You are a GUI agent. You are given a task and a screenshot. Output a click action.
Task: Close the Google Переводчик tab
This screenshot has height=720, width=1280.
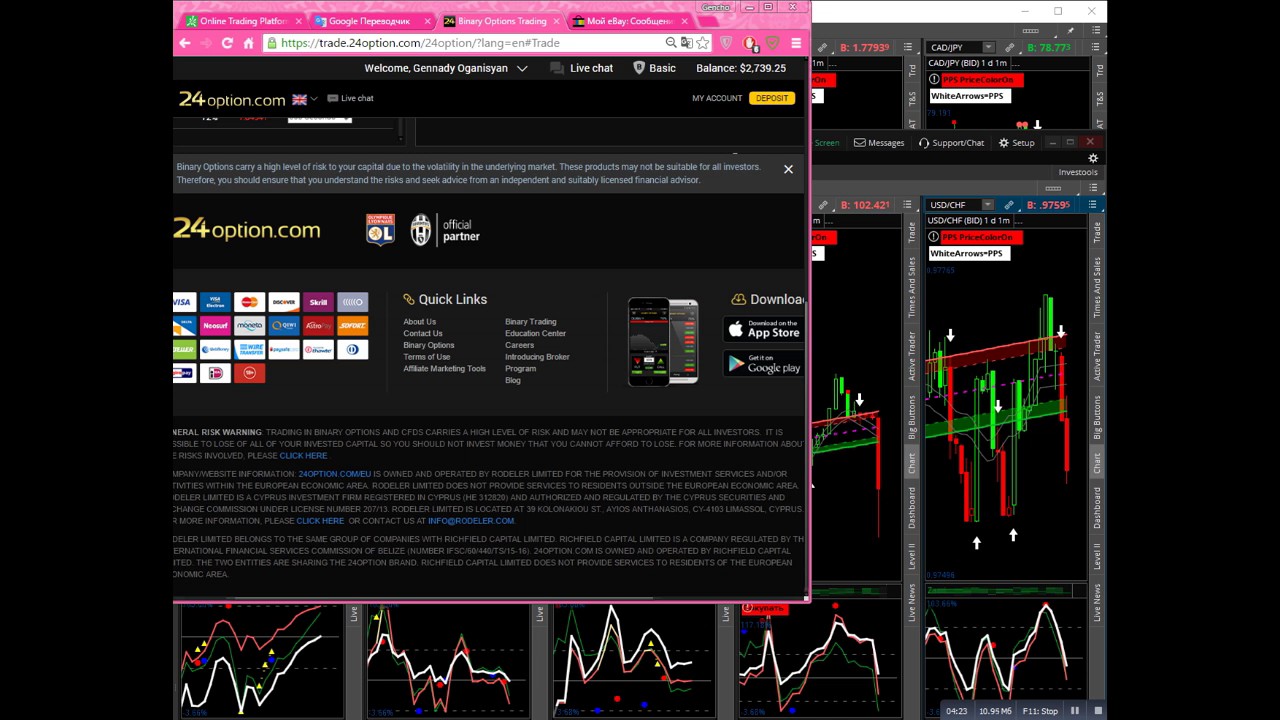(428, 21)
